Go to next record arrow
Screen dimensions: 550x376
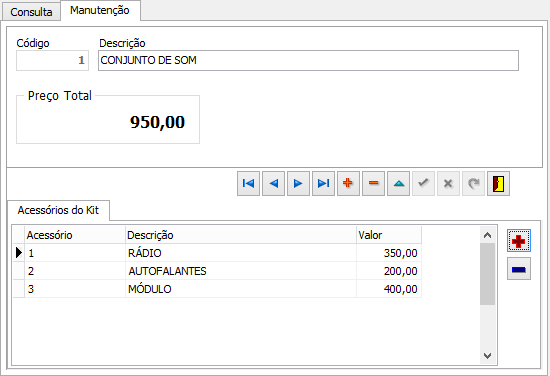298,183
